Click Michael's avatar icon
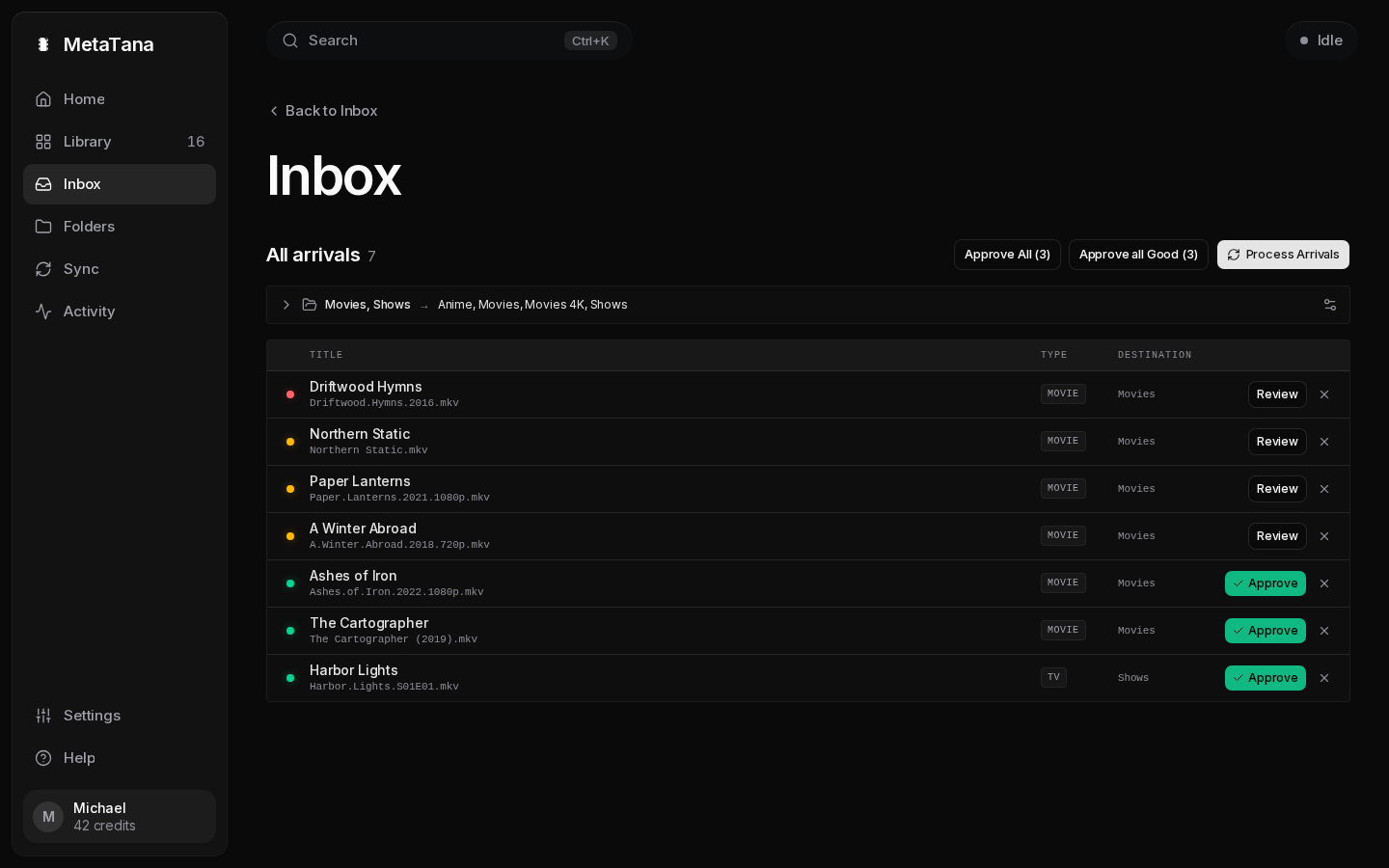1389x868 pixels. tap(48, 817)
